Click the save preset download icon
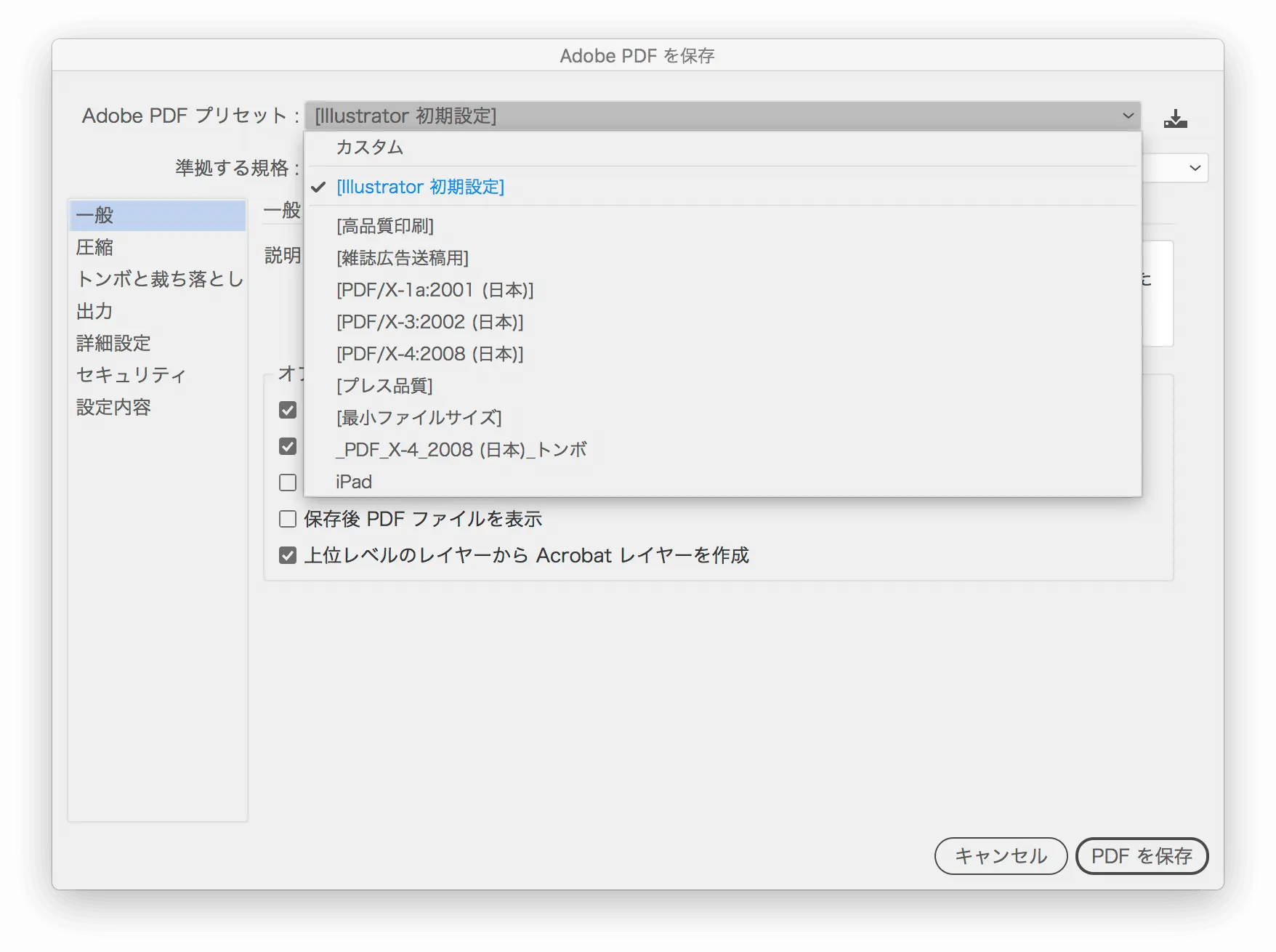This screenshot has height=952, width=1276. tap(1175, 118)
